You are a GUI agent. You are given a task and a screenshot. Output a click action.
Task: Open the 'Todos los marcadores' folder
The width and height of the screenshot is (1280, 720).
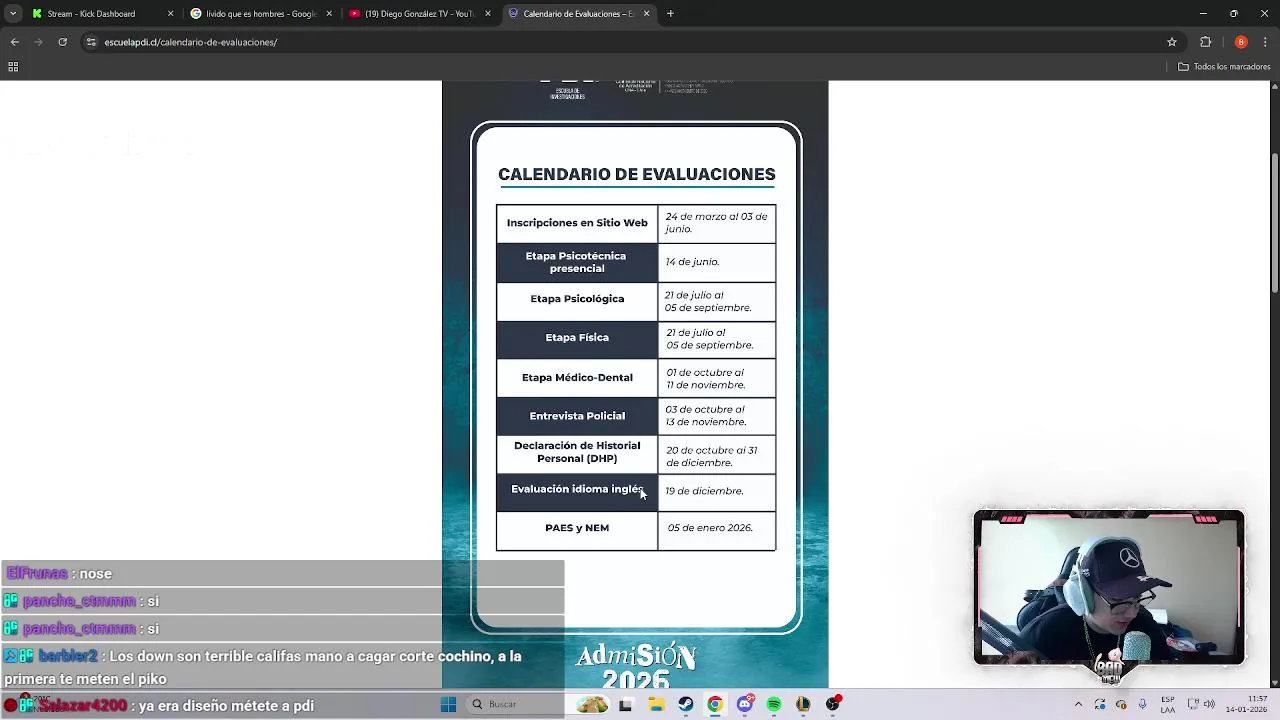(1224, 67)
